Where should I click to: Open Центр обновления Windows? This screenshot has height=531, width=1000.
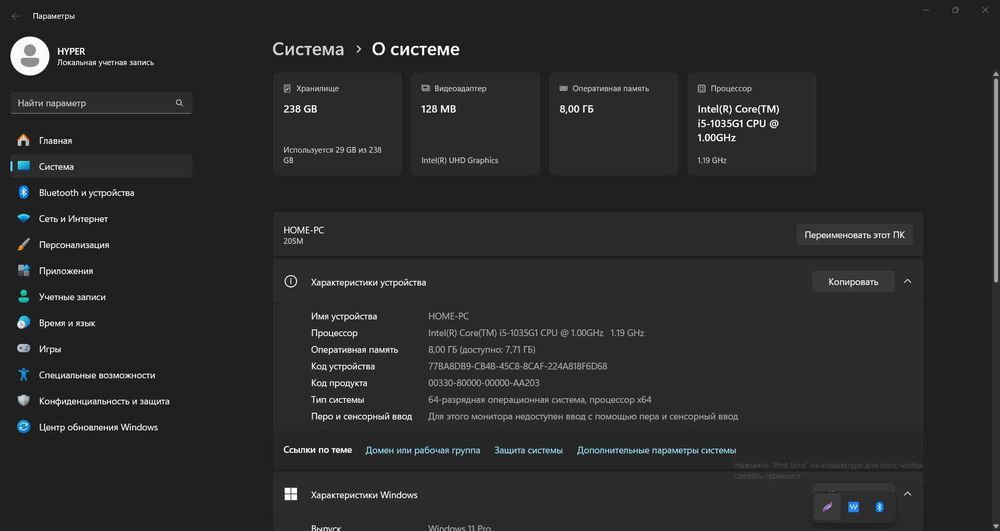point(98,427)
